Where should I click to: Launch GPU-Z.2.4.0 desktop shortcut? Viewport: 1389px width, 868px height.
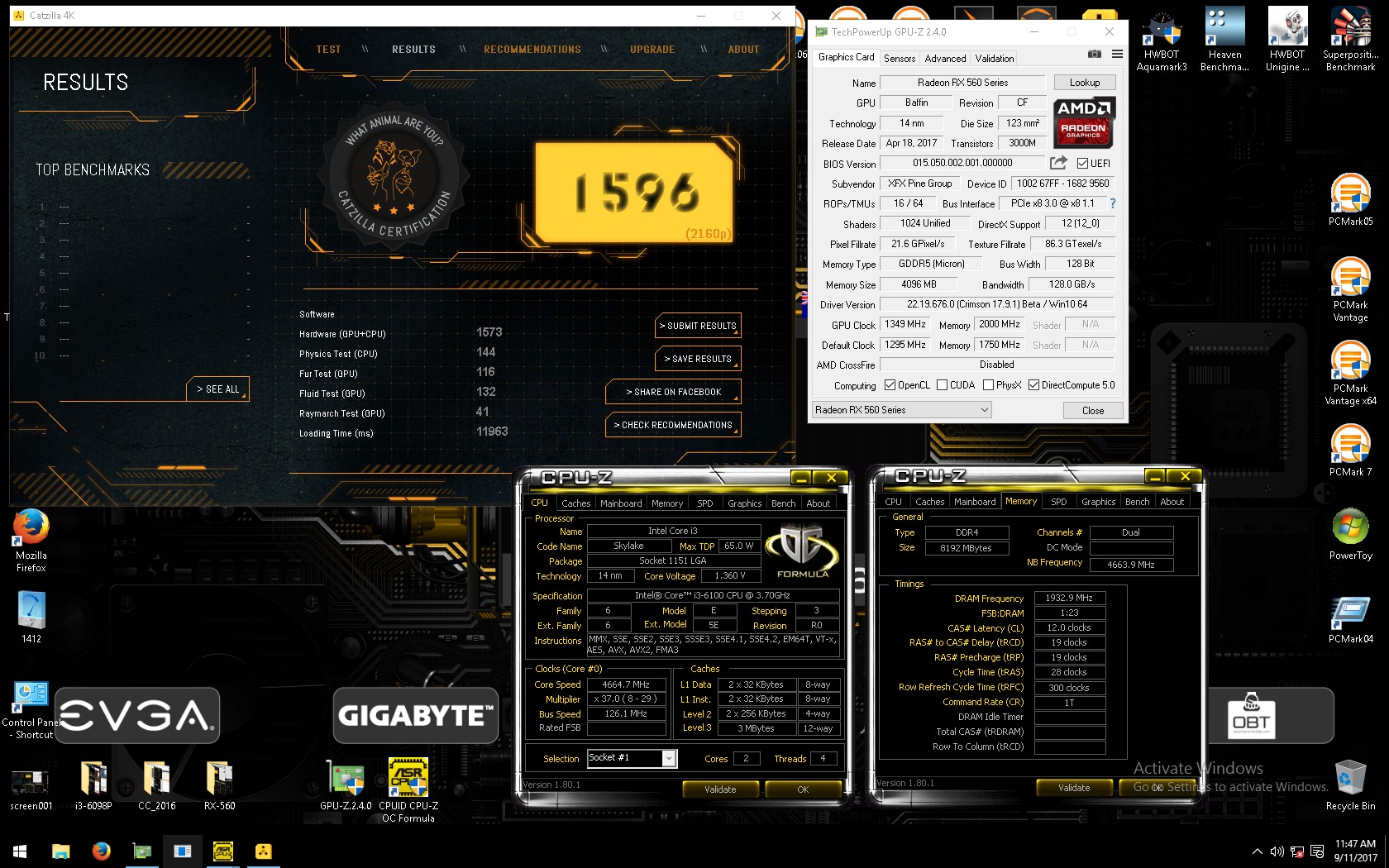(346, 785)
